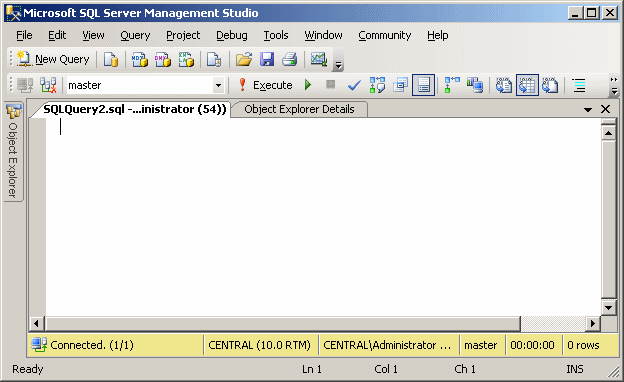624x382 pixels.
Task: Click the 'INS' mode indicator
Action: click(x=575, y=369)
